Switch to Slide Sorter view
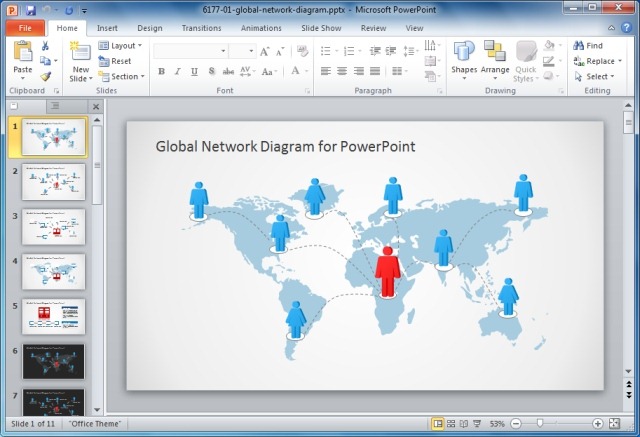The height and width of the screenshot is (437, 640). coord(451,424)
